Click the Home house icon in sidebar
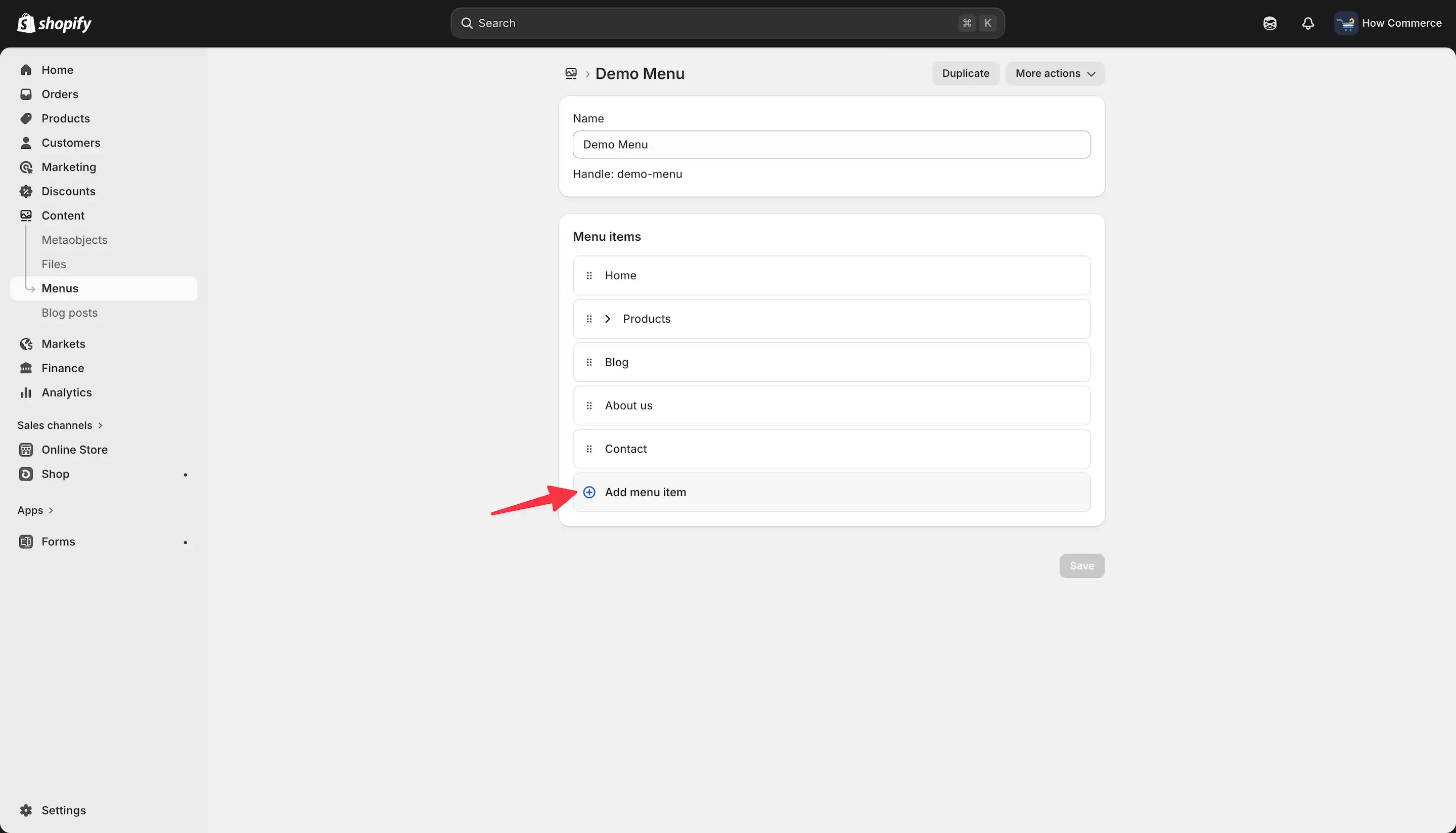Viewport: 1456px width, 833px height. pos(26,70)
